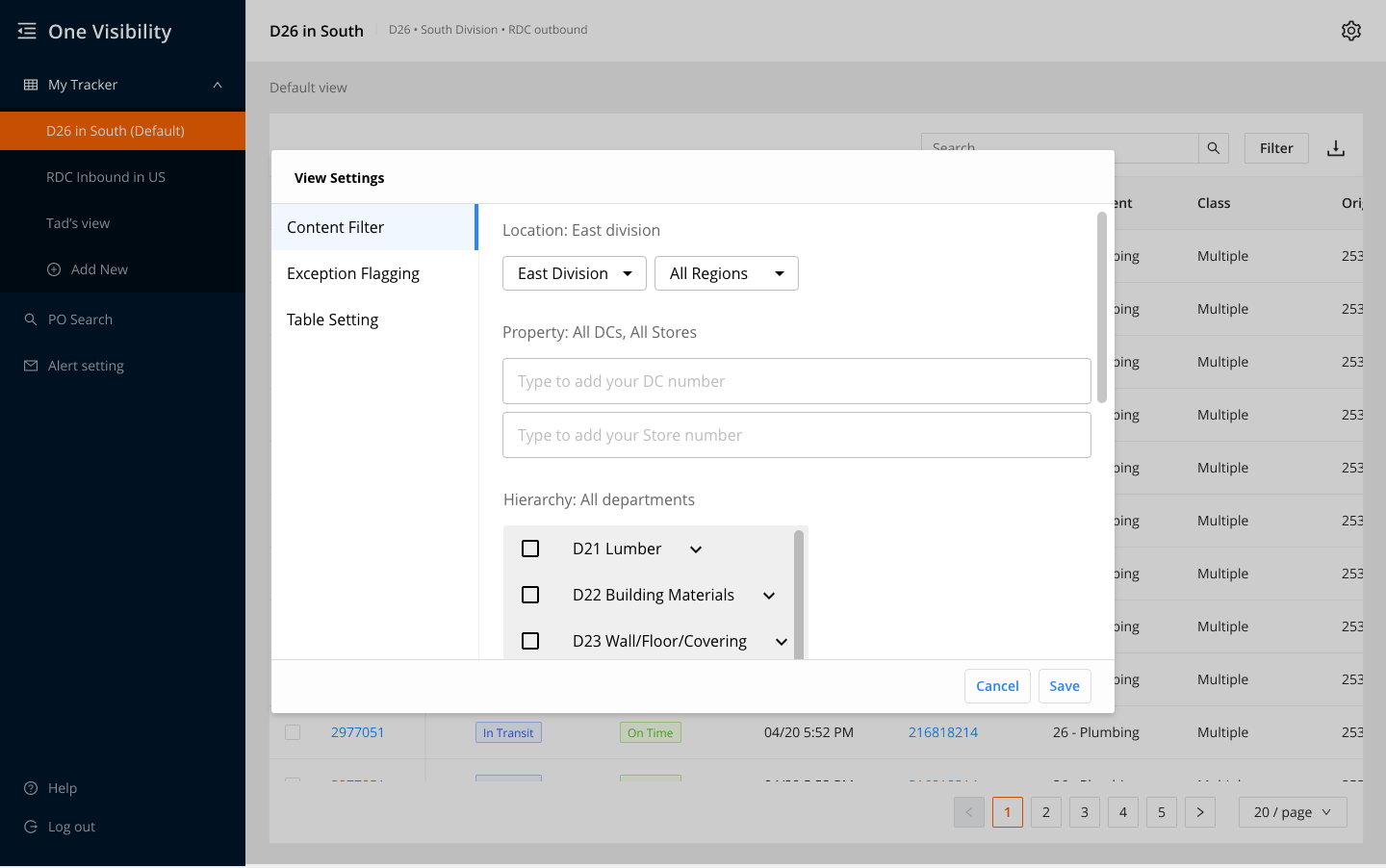
Task: Click the PO Search magnifier icon
Action: point(31,319)
